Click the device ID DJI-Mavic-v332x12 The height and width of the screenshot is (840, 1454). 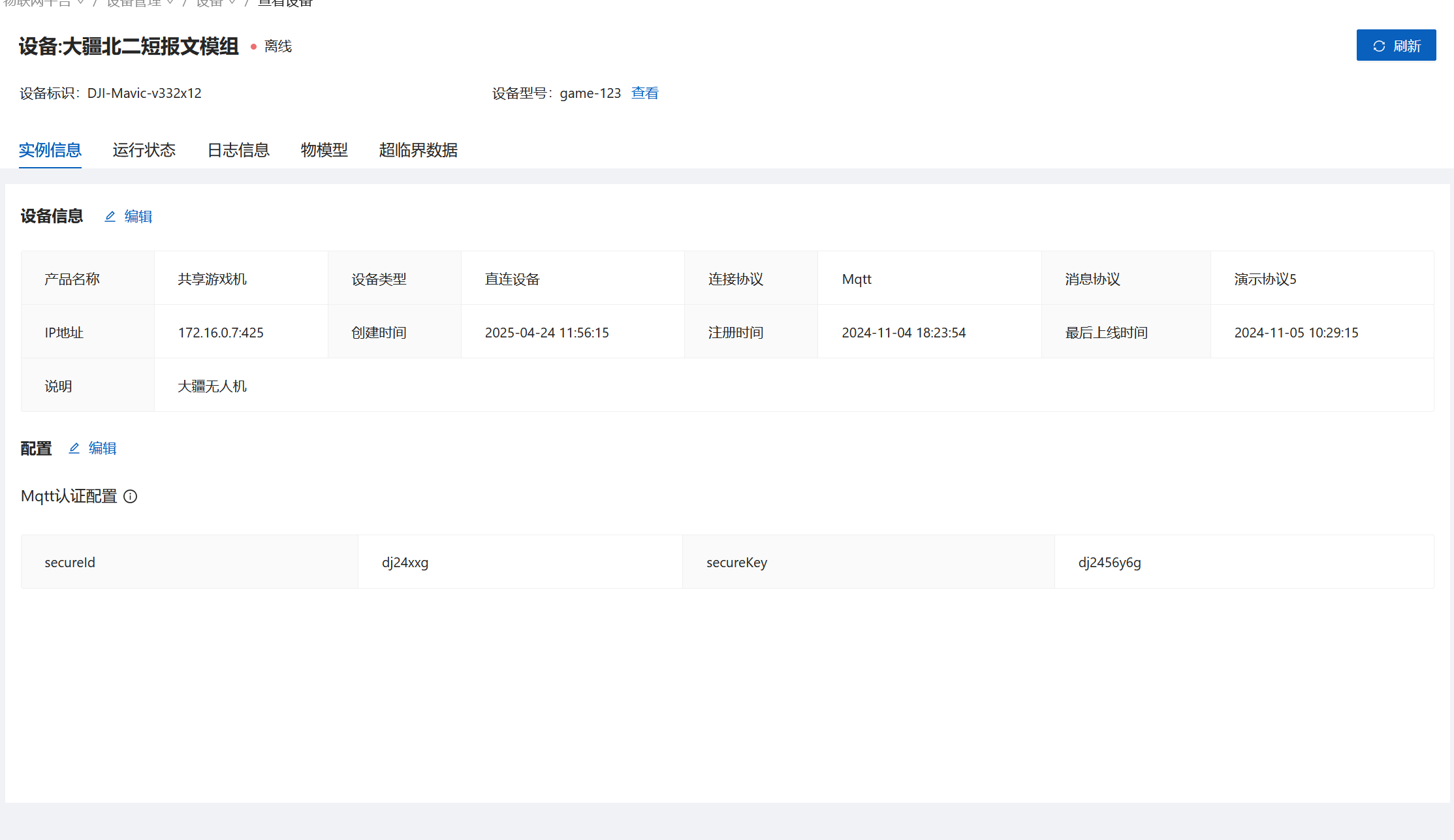coord(144,93)
